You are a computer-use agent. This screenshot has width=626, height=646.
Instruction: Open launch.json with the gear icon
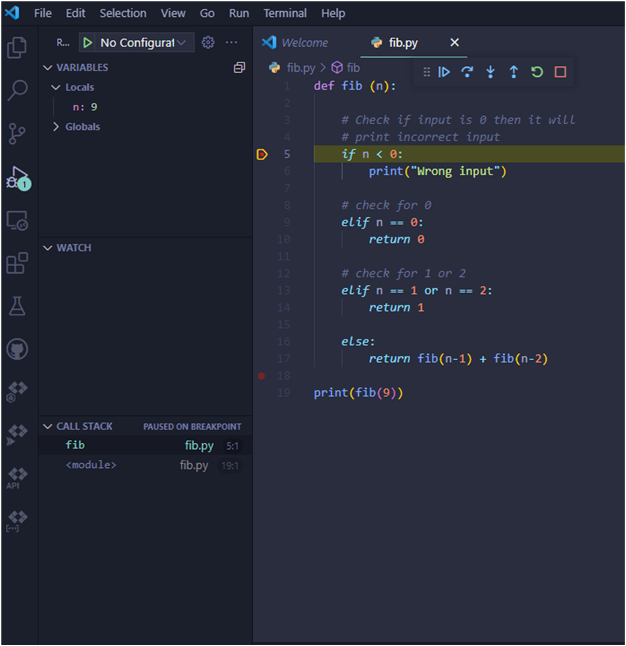coord(208,43)
